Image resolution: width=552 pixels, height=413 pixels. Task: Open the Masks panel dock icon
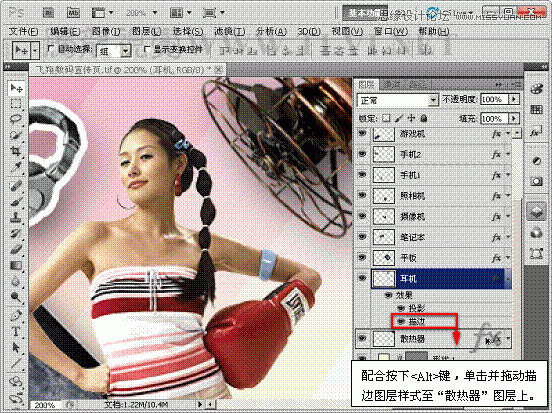point(536,181)
